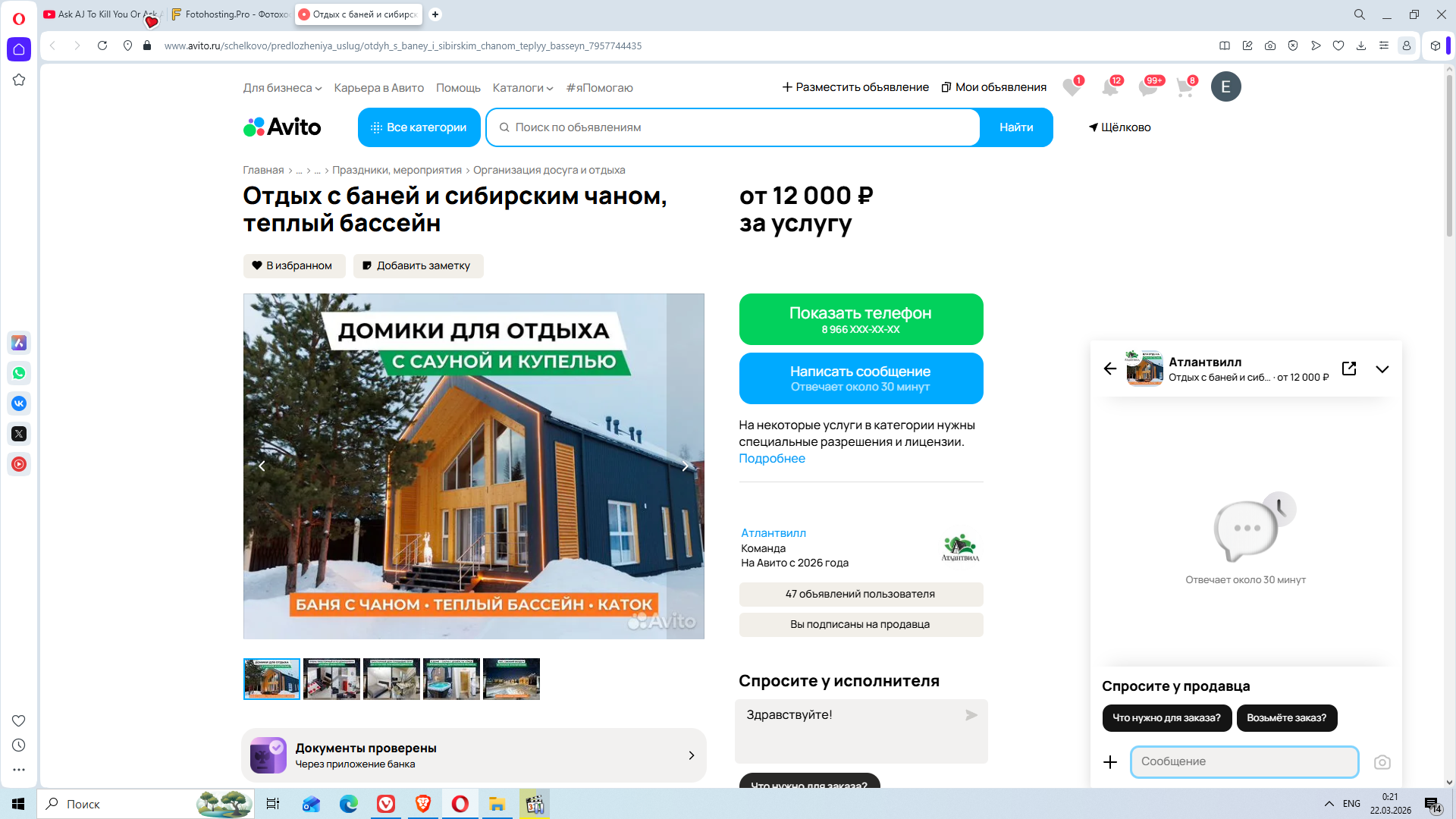Expand 'Для бизнеса' dropdown menu
Screen dimensions: 1456x819
click(x=282, y=88)
